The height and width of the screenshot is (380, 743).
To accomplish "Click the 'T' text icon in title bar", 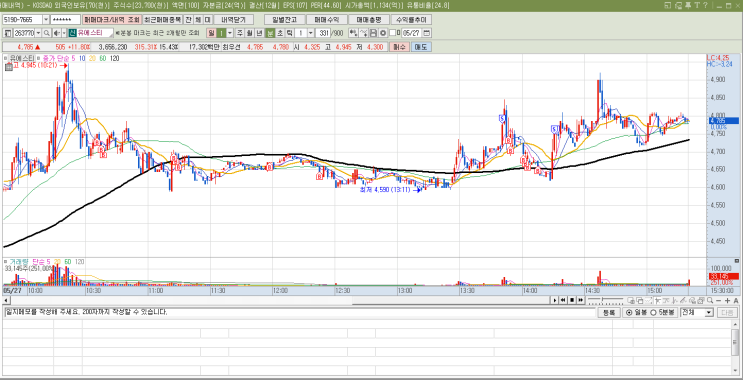I will point(697,5).
